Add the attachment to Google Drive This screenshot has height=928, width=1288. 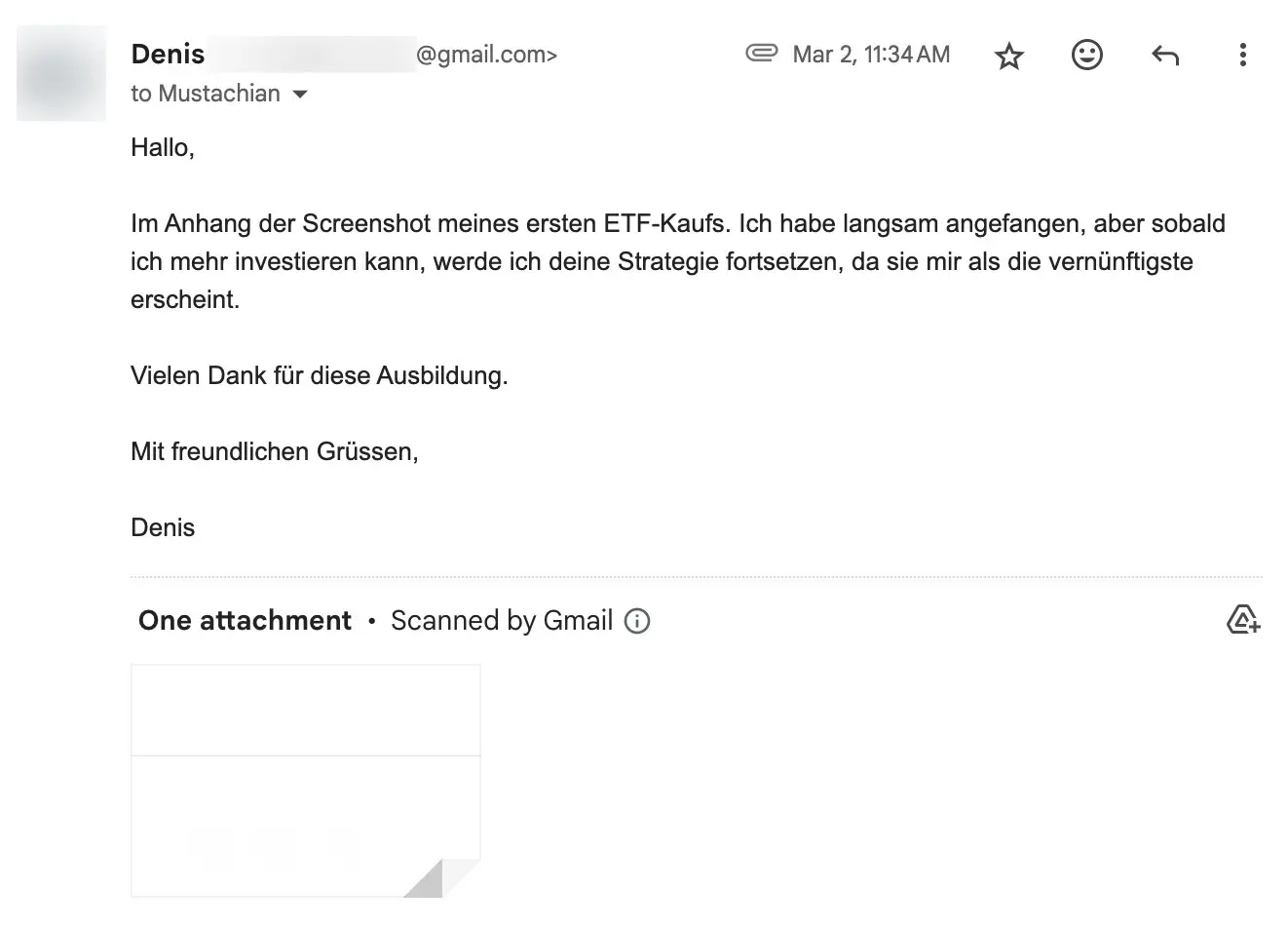pos(1243,619)
